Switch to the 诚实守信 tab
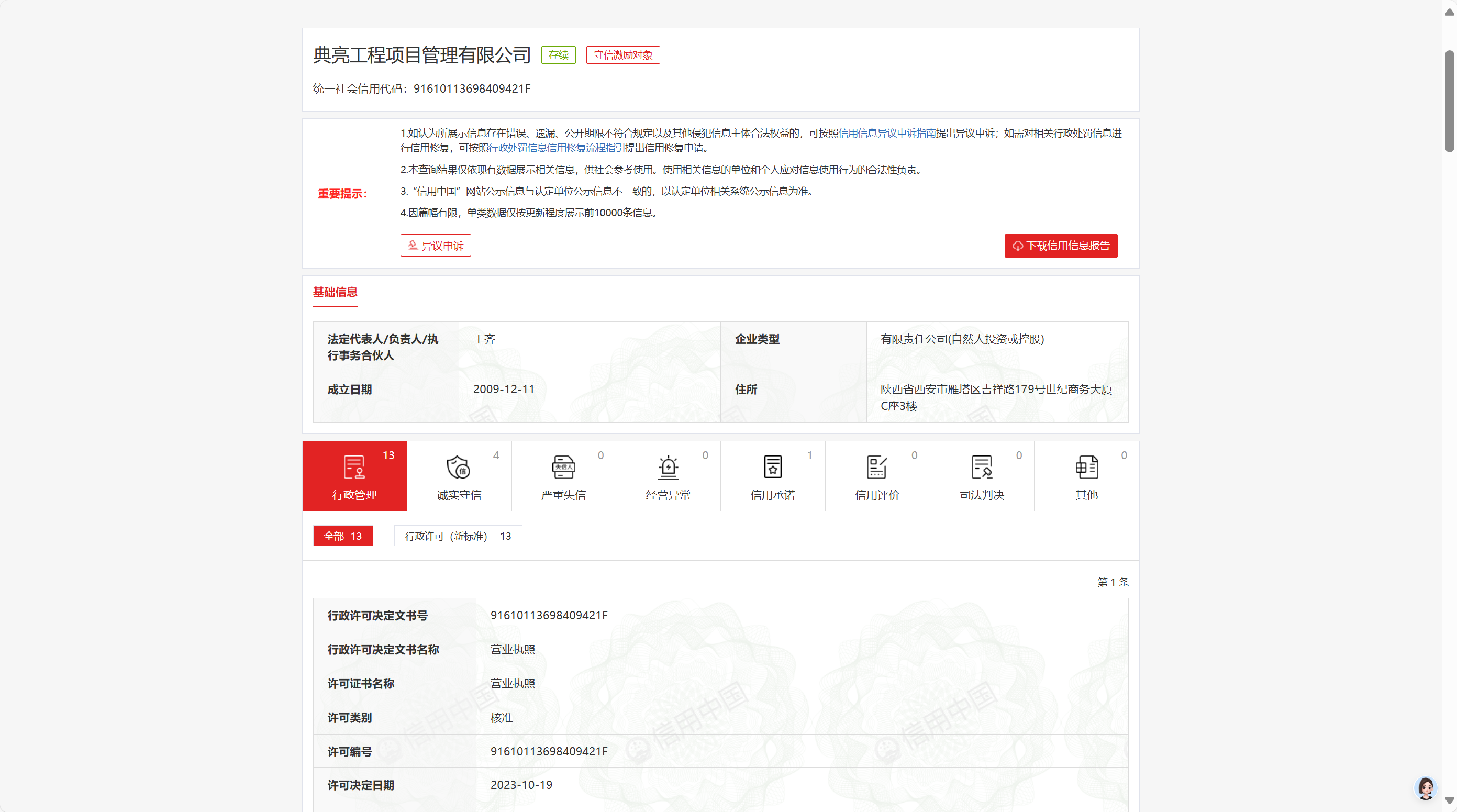This screenshot has height=812, width=1457. [x=459, y=475]
